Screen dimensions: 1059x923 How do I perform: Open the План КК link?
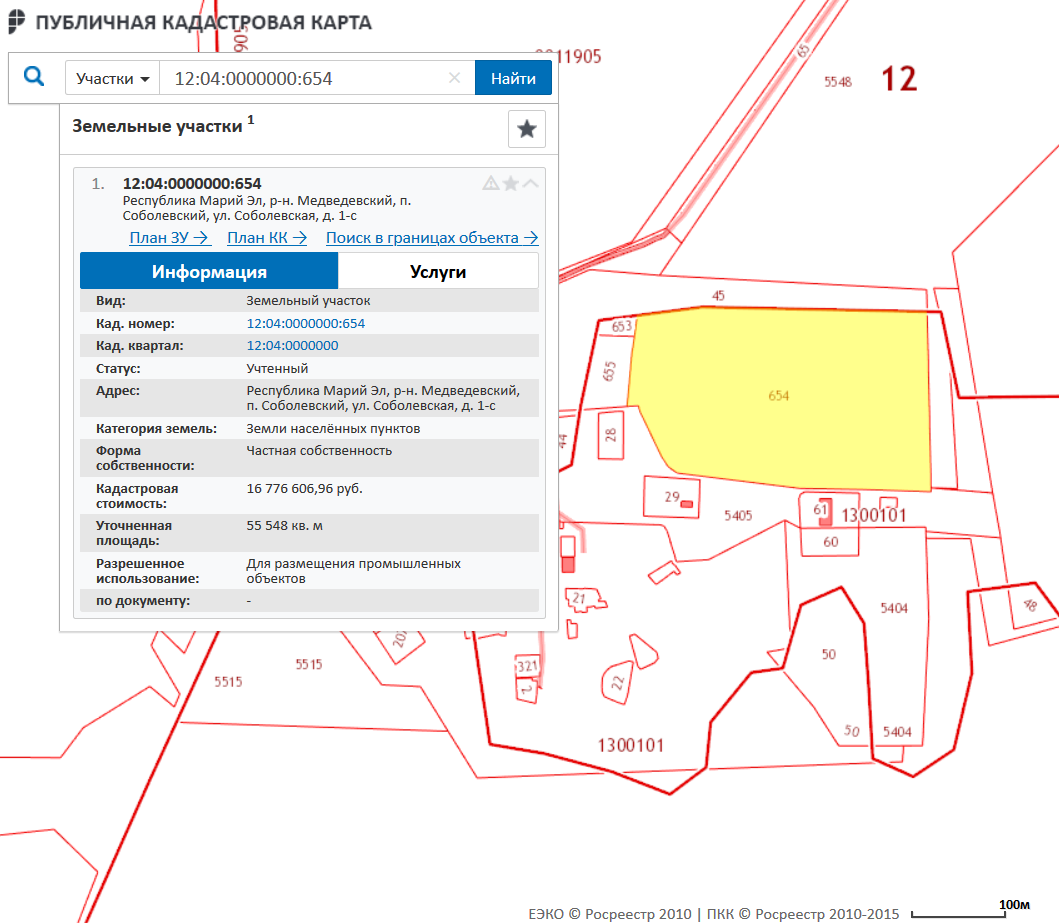(267, 238)
